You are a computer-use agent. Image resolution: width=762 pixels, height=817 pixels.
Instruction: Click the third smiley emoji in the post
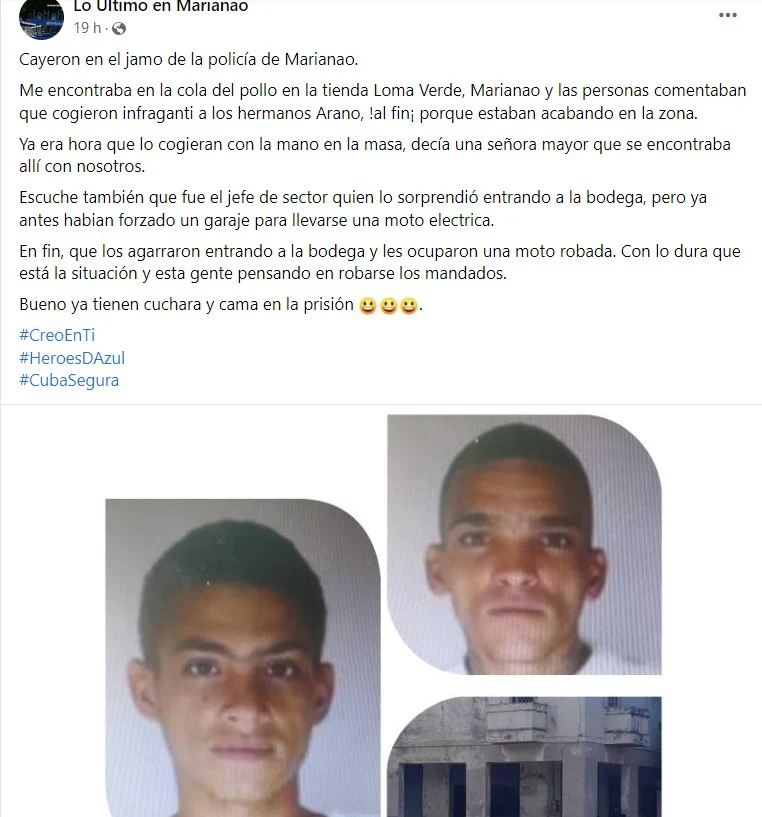click(x=409, y=305)
